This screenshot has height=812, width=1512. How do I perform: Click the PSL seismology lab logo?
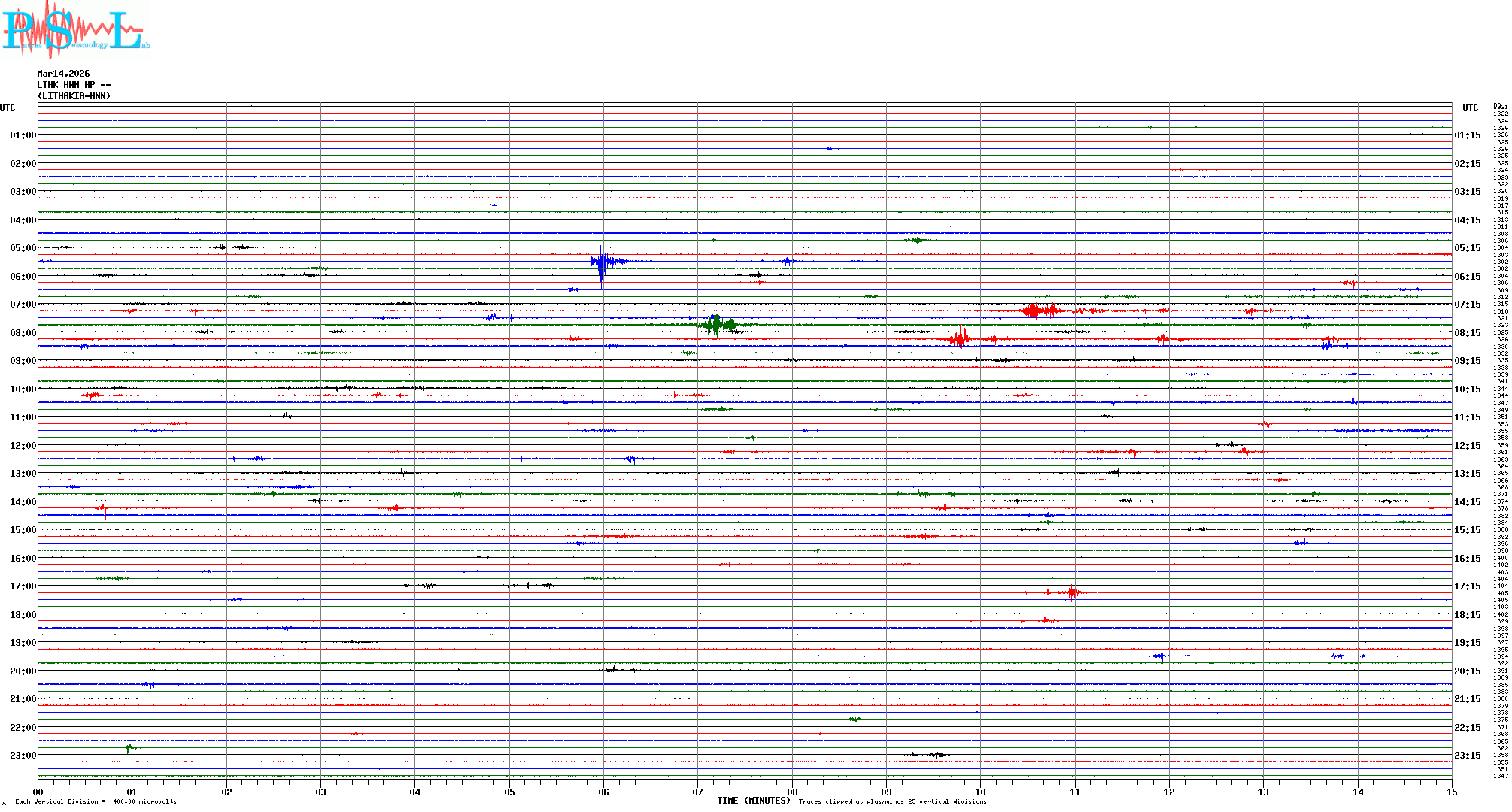coord(75,30)
